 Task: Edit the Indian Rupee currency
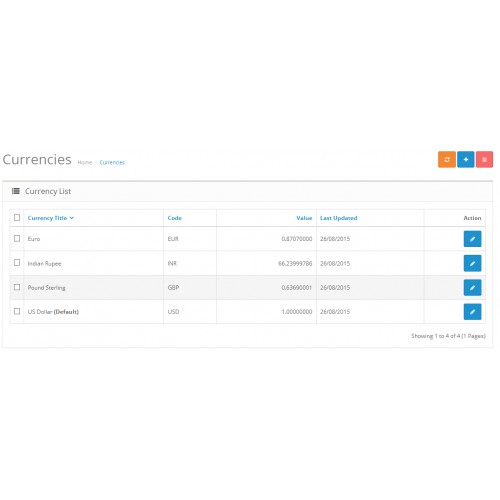(472, 263)
